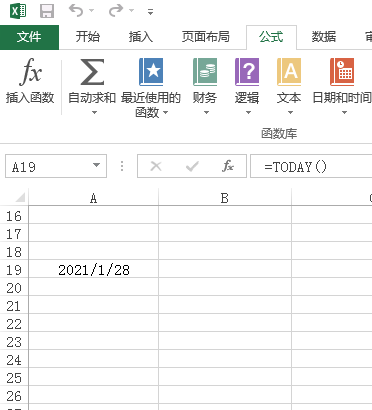
Task: Select row 20 header
Action: (14, 288)
